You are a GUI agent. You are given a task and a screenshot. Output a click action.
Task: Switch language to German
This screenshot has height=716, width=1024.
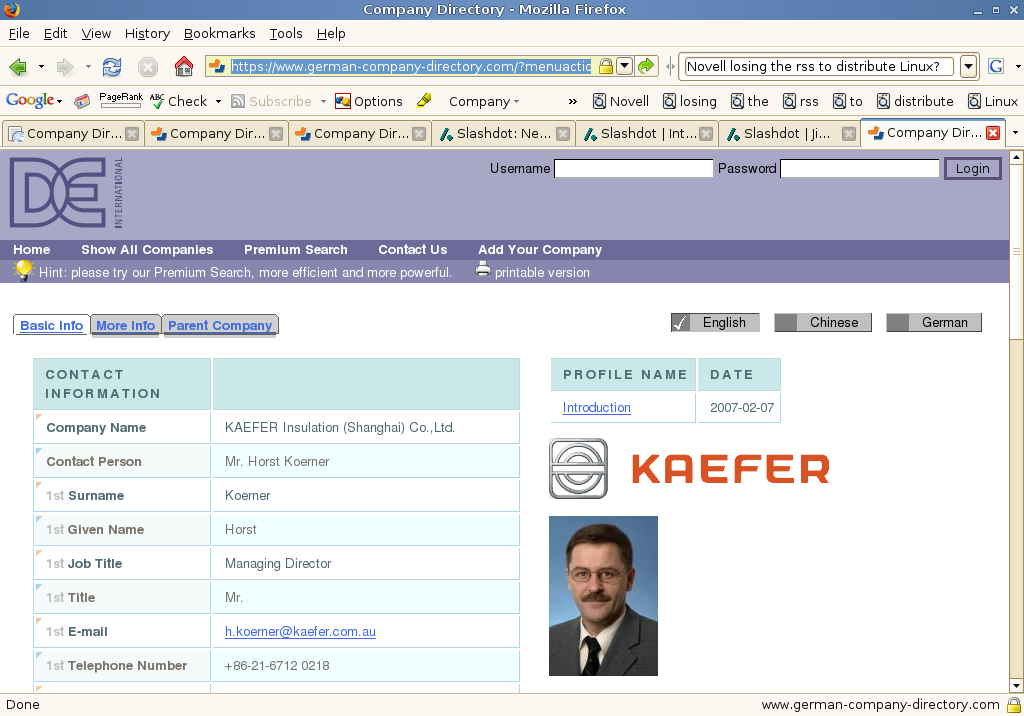pyautogui.click(x=934, y=322)
